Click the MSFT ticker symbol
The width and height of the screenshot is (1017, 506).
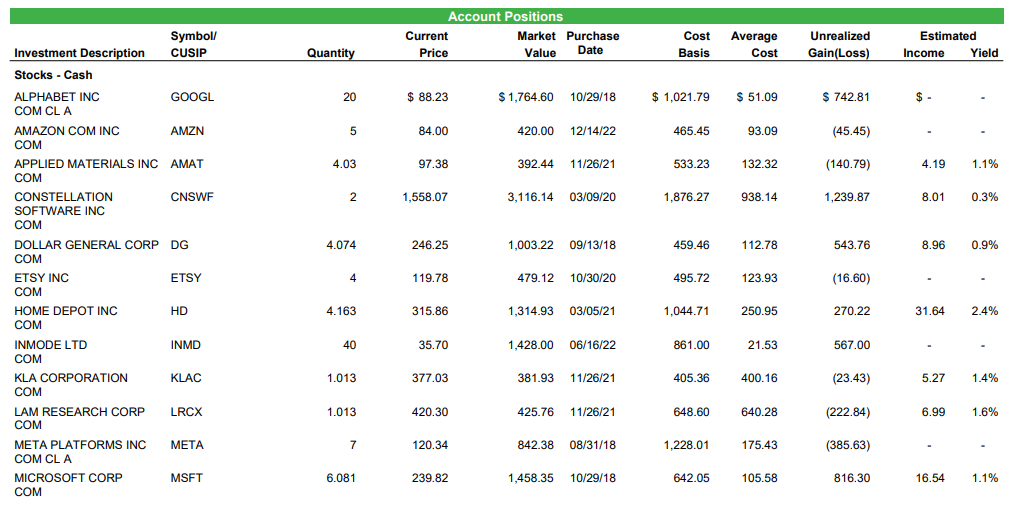coord(187,478)
